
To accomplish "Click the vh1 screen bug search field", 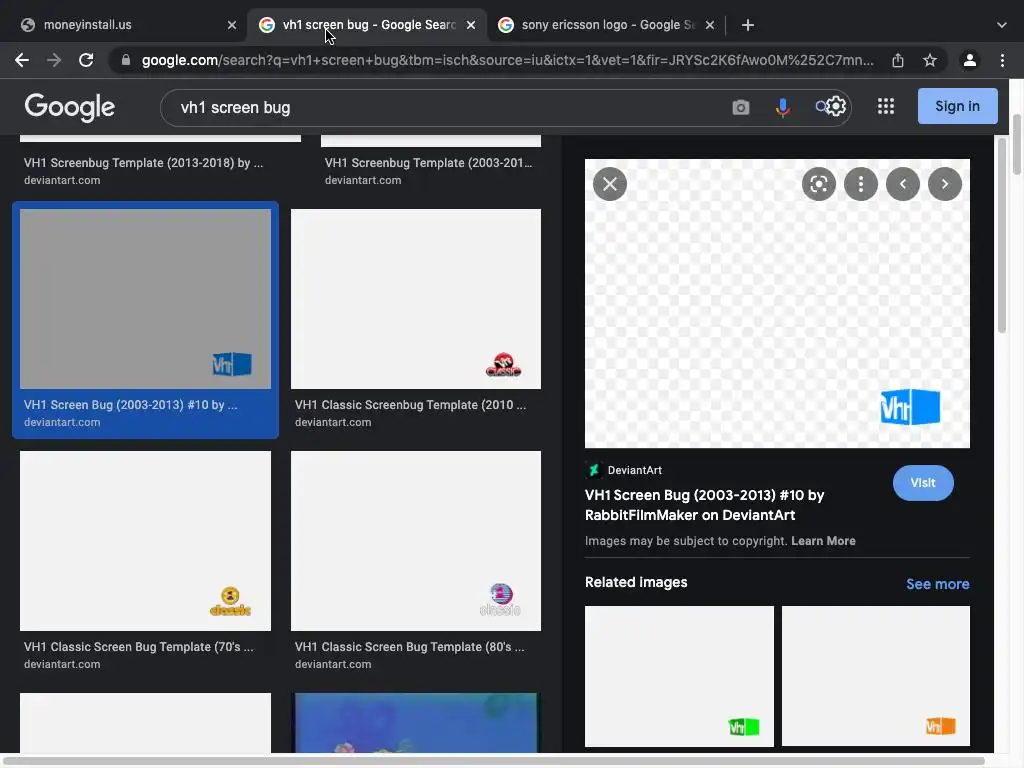I will tap(444, 108).
